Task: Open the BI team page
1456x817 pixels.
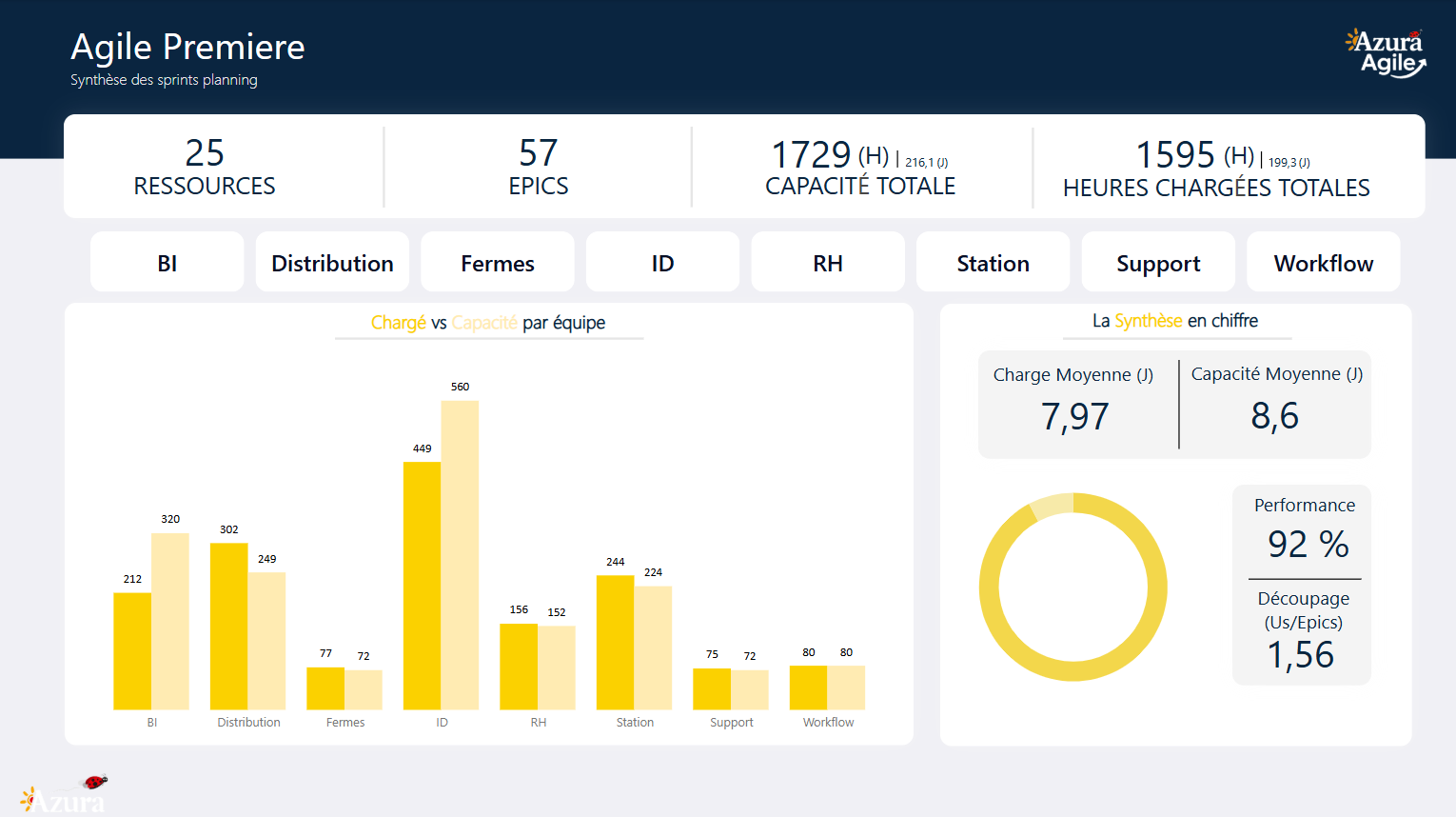Action: point(167,263)
